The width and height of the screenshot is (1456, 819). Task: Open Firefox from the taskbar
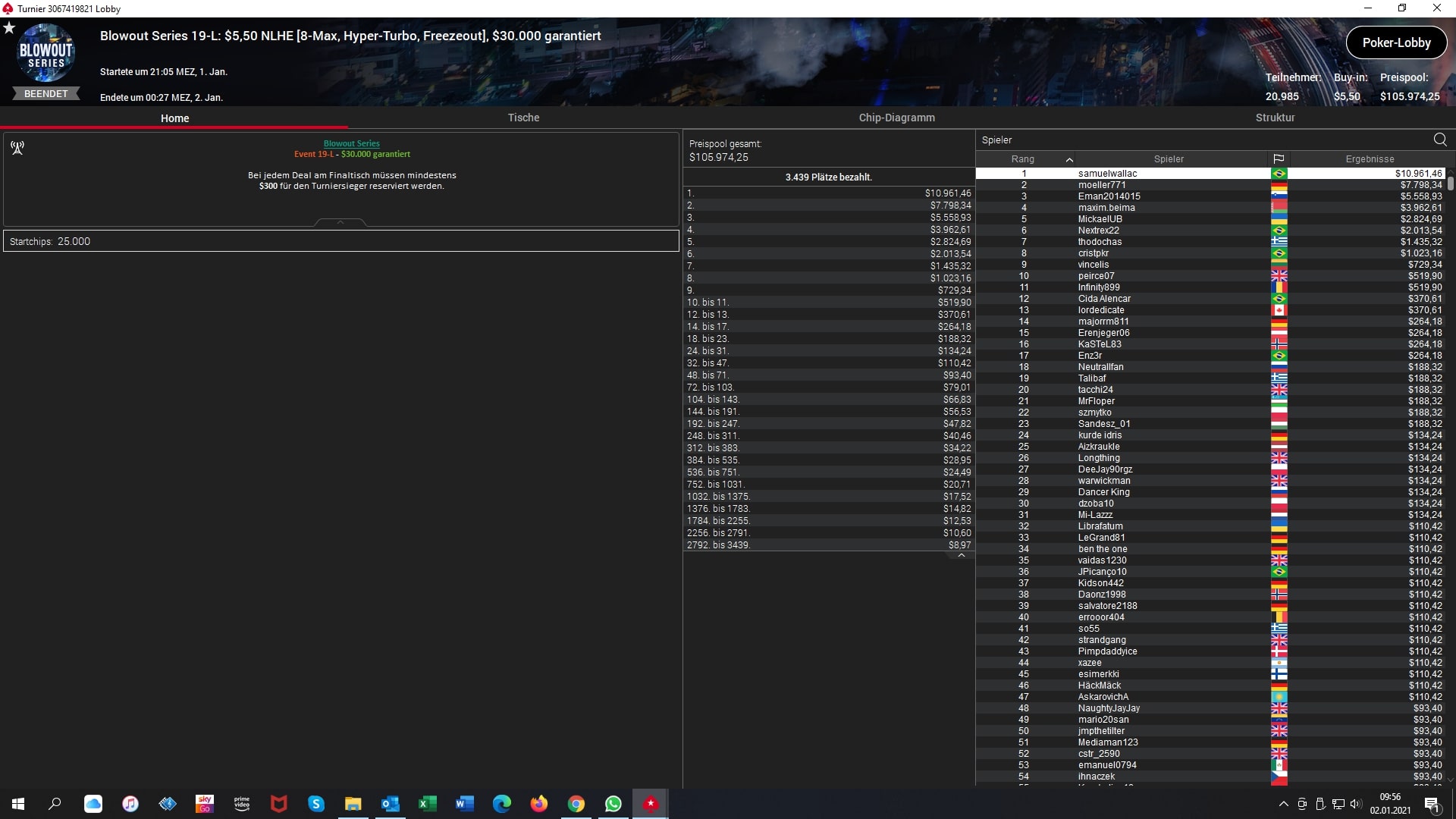538,804
